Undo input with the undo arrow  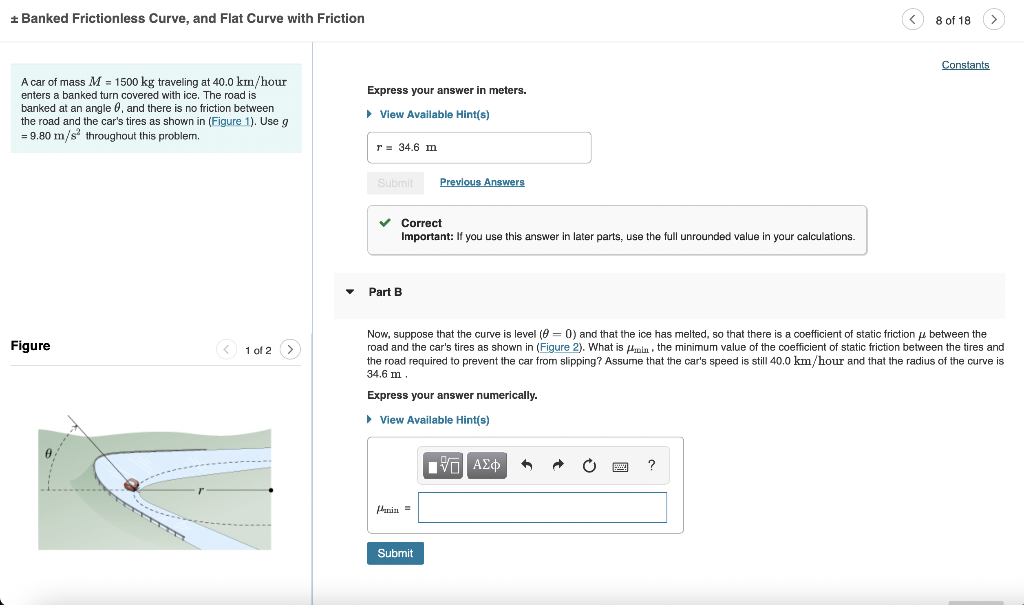coord(527,464)
